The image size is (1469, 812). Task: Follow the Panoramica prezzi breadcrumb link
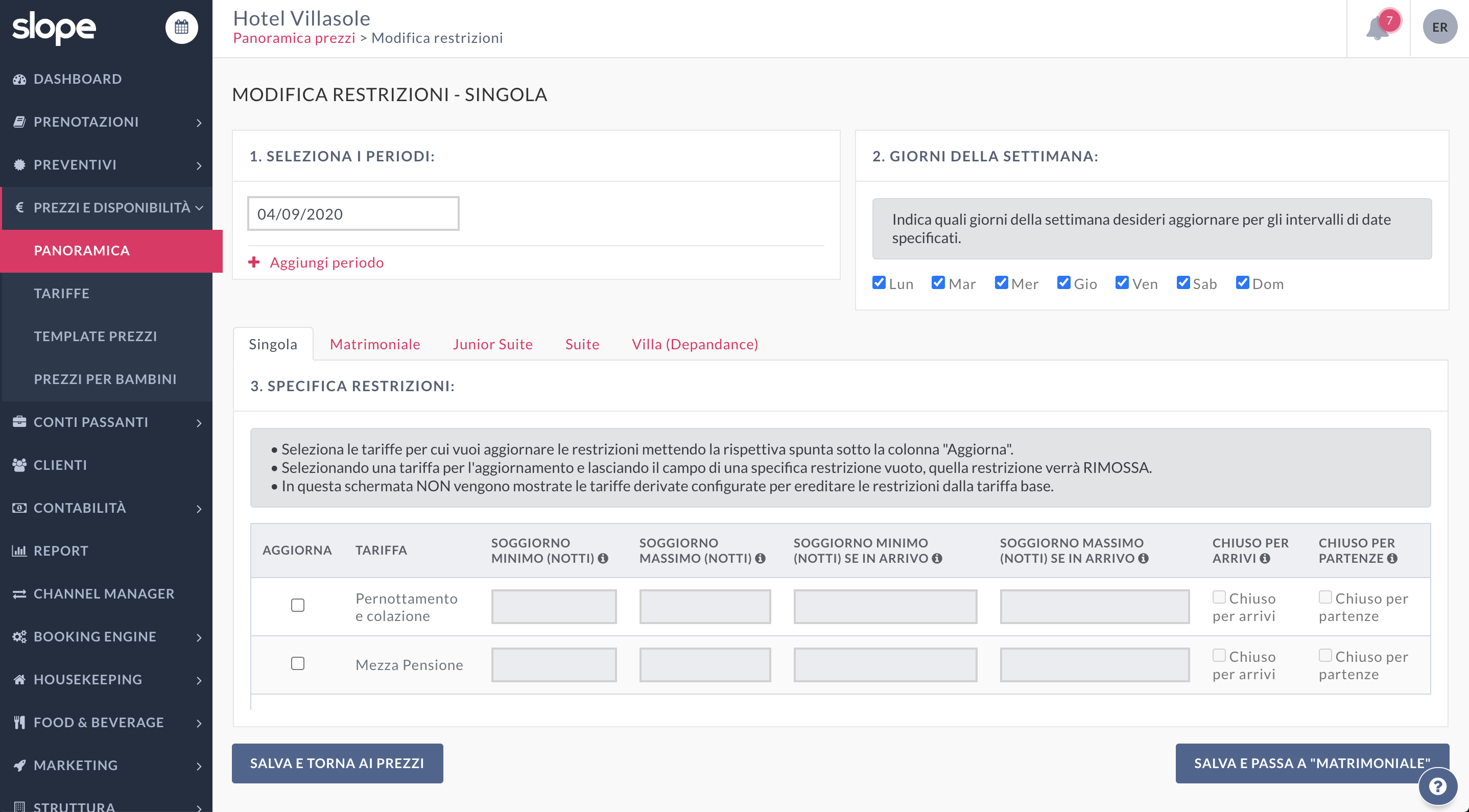[294, 38]
